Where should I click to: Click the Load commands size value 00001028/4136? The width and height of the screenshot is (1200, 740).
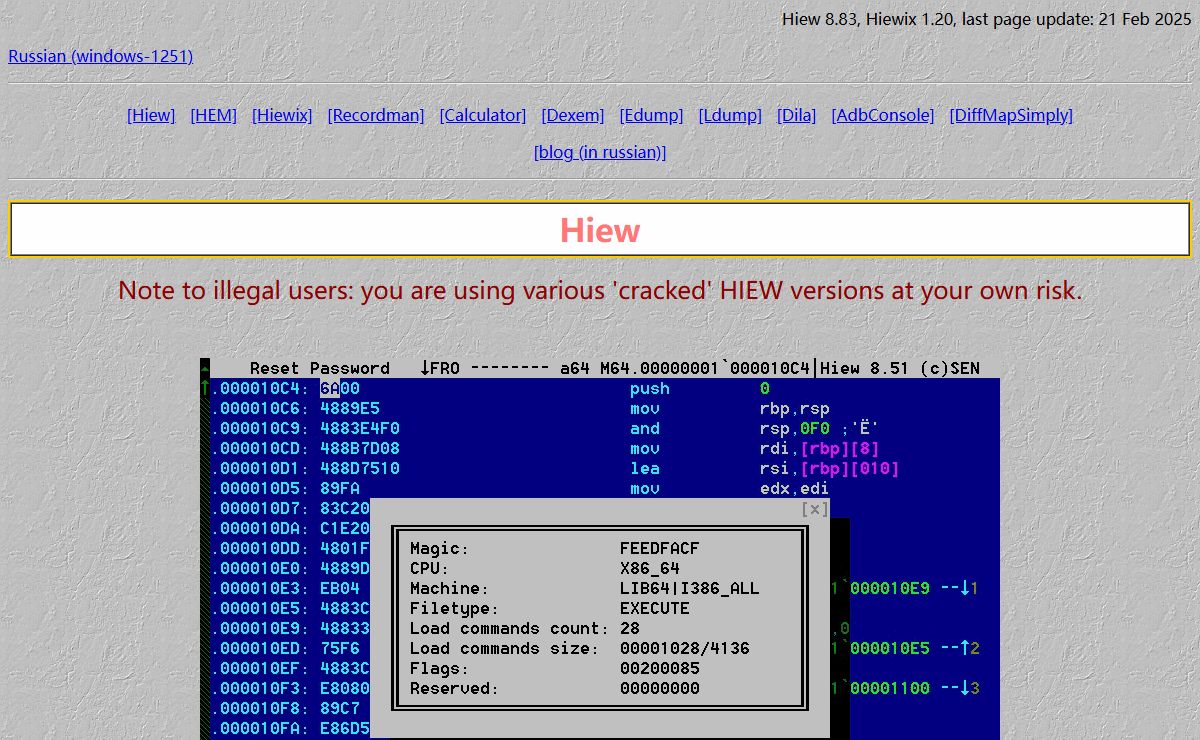tap(685, 648)
